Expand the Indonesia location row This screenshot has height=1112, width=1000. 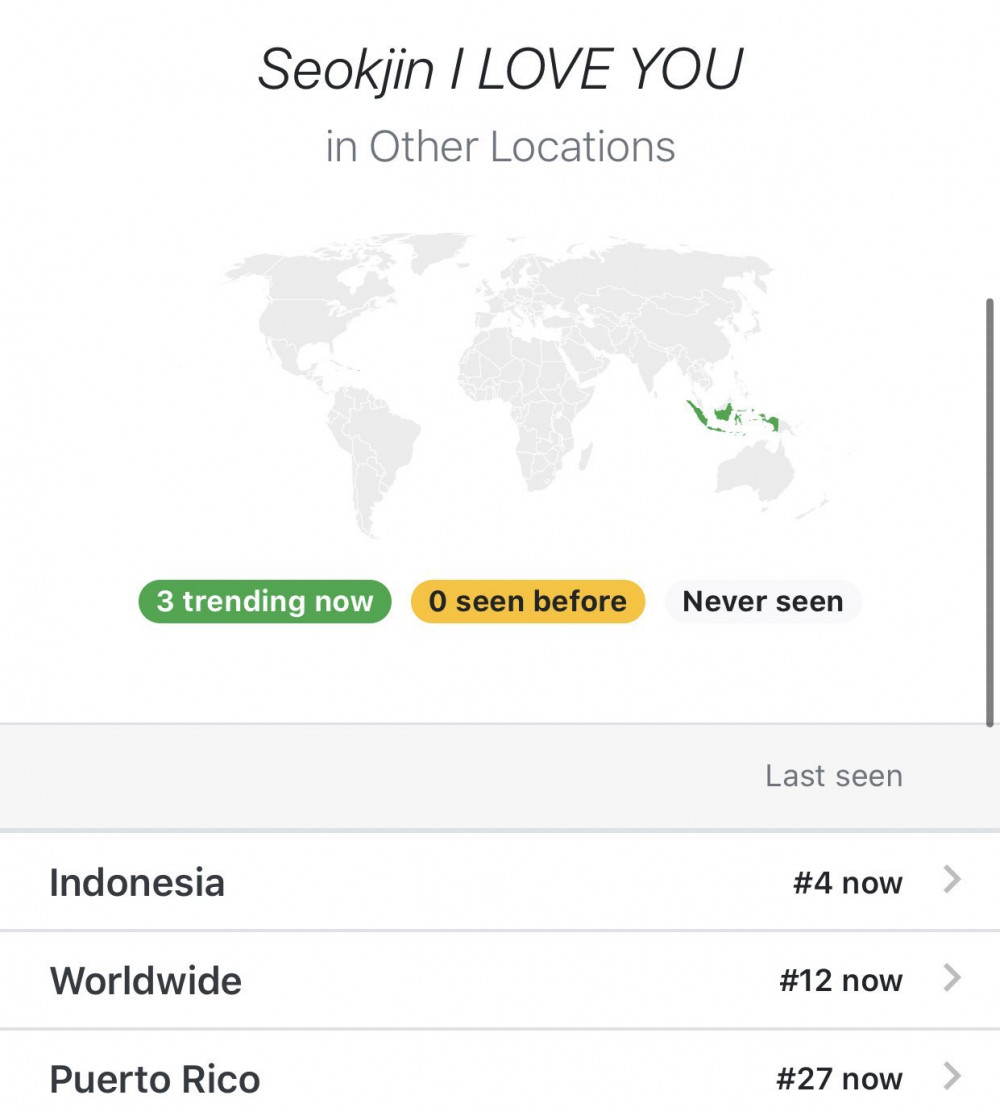tap(500, 881)
